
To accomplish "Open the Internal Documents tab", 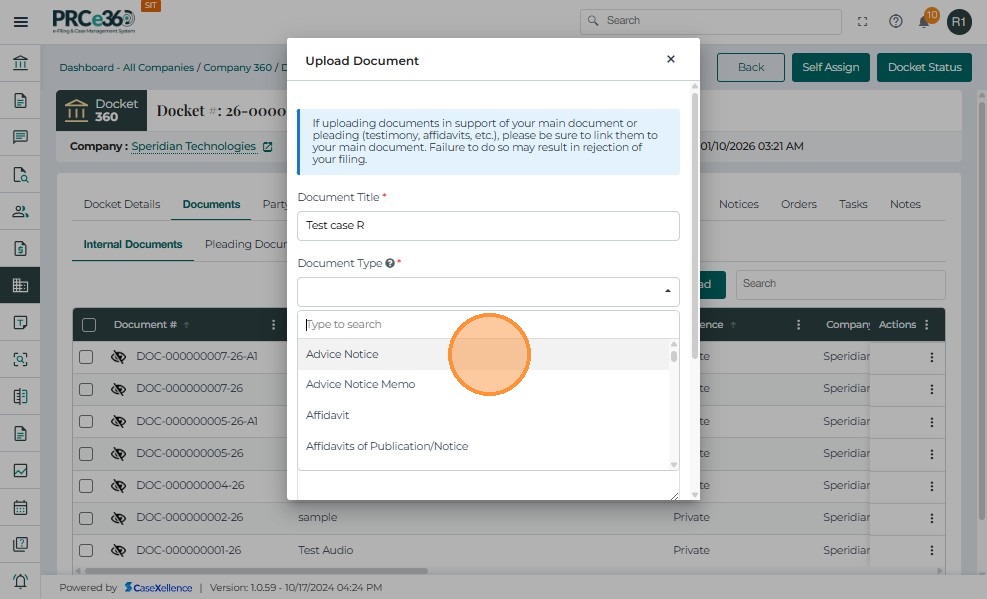I will point(133,244).
